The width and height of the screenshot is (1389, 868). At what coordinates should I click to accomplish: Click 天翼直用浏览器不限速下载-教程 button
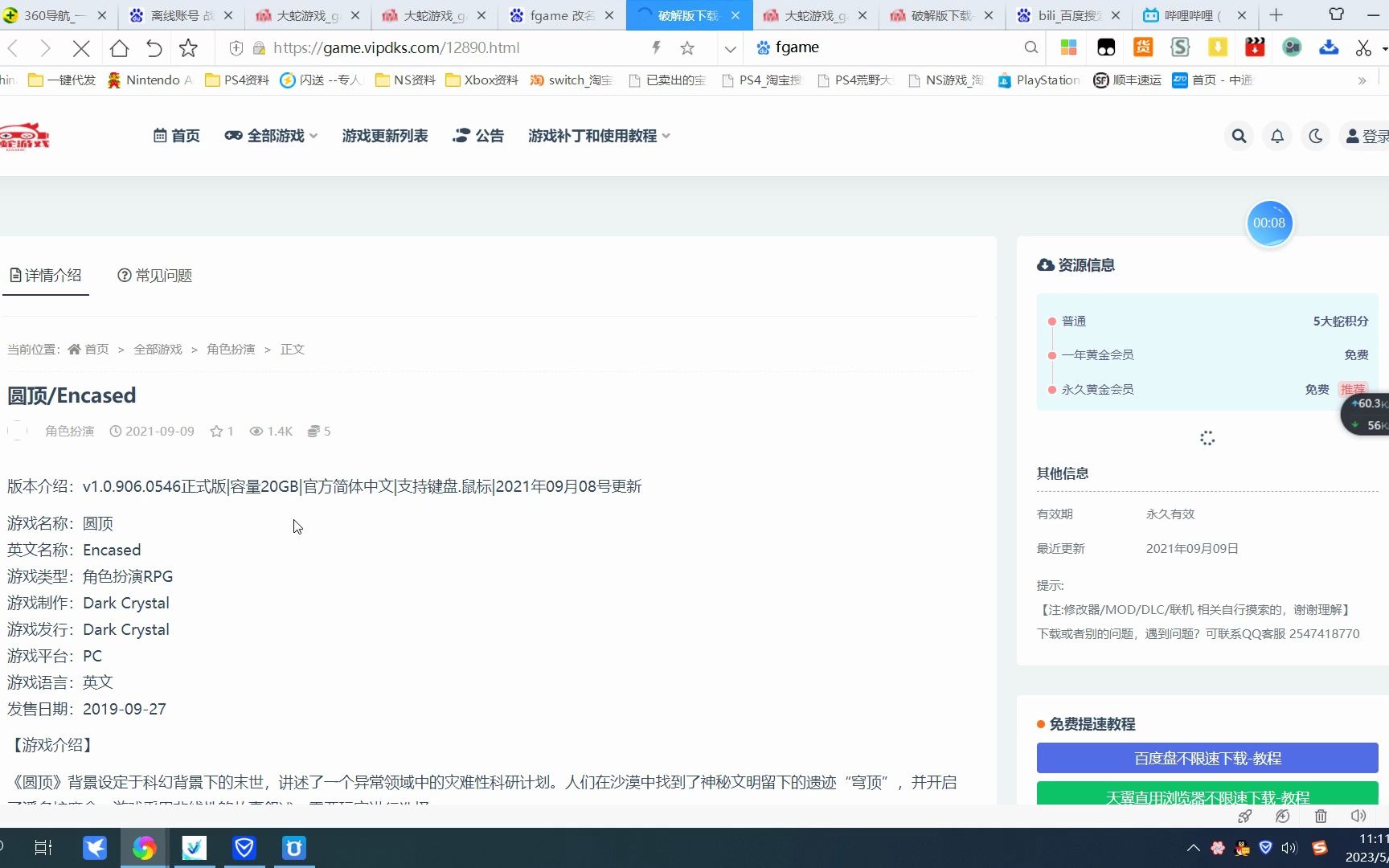[x=1207, y=793]
